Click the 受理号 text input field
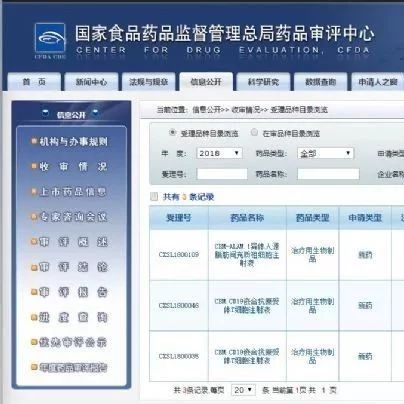Viewport: 404px width, 404px height. tap(222, 174)
